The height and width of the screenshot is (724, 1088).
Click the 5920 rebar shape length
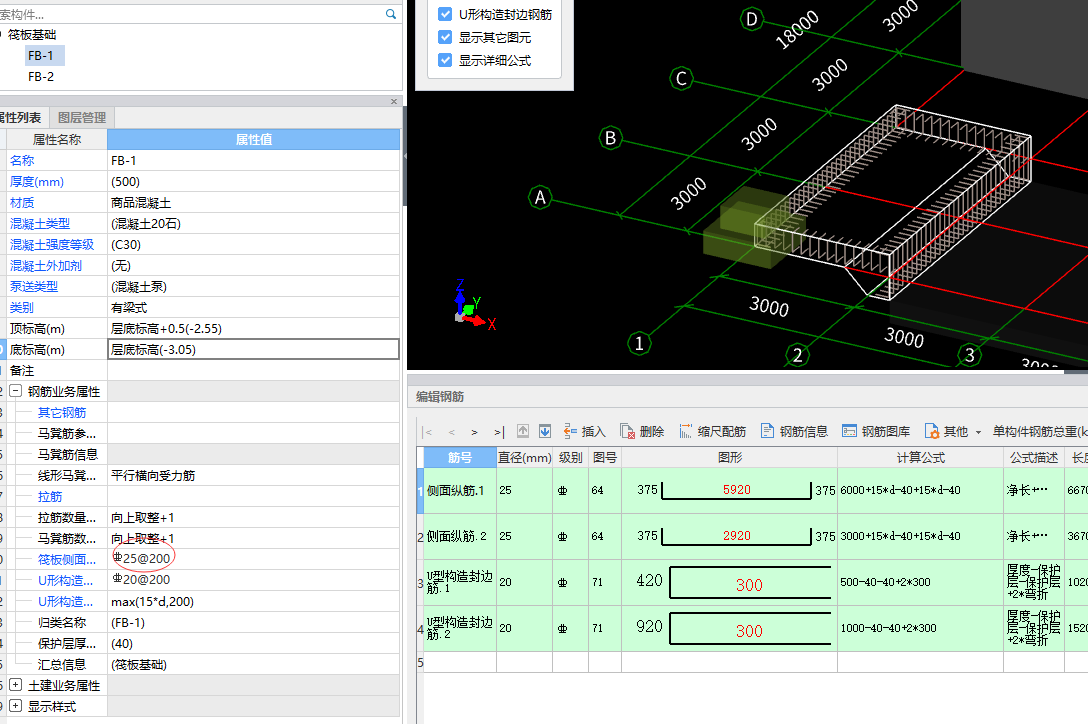(737, 489)
